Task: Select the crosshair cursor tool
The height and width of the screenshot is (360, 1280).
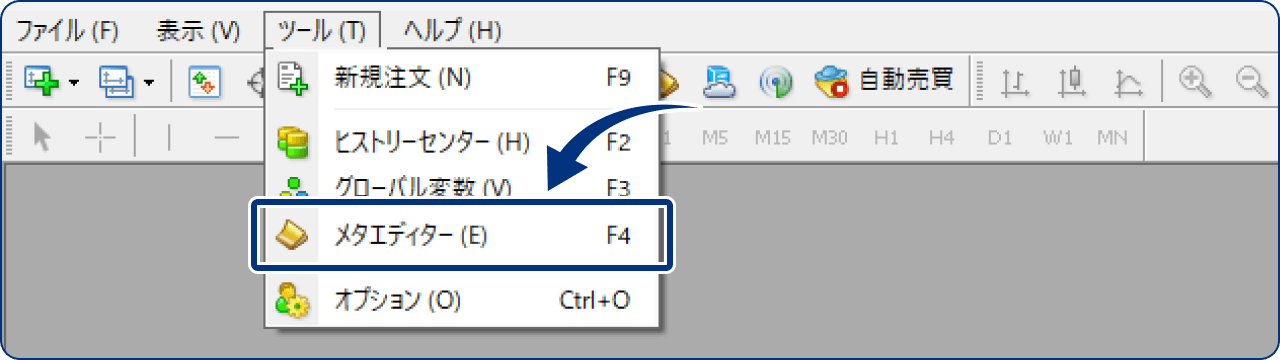Action: [x=101, y=138]
